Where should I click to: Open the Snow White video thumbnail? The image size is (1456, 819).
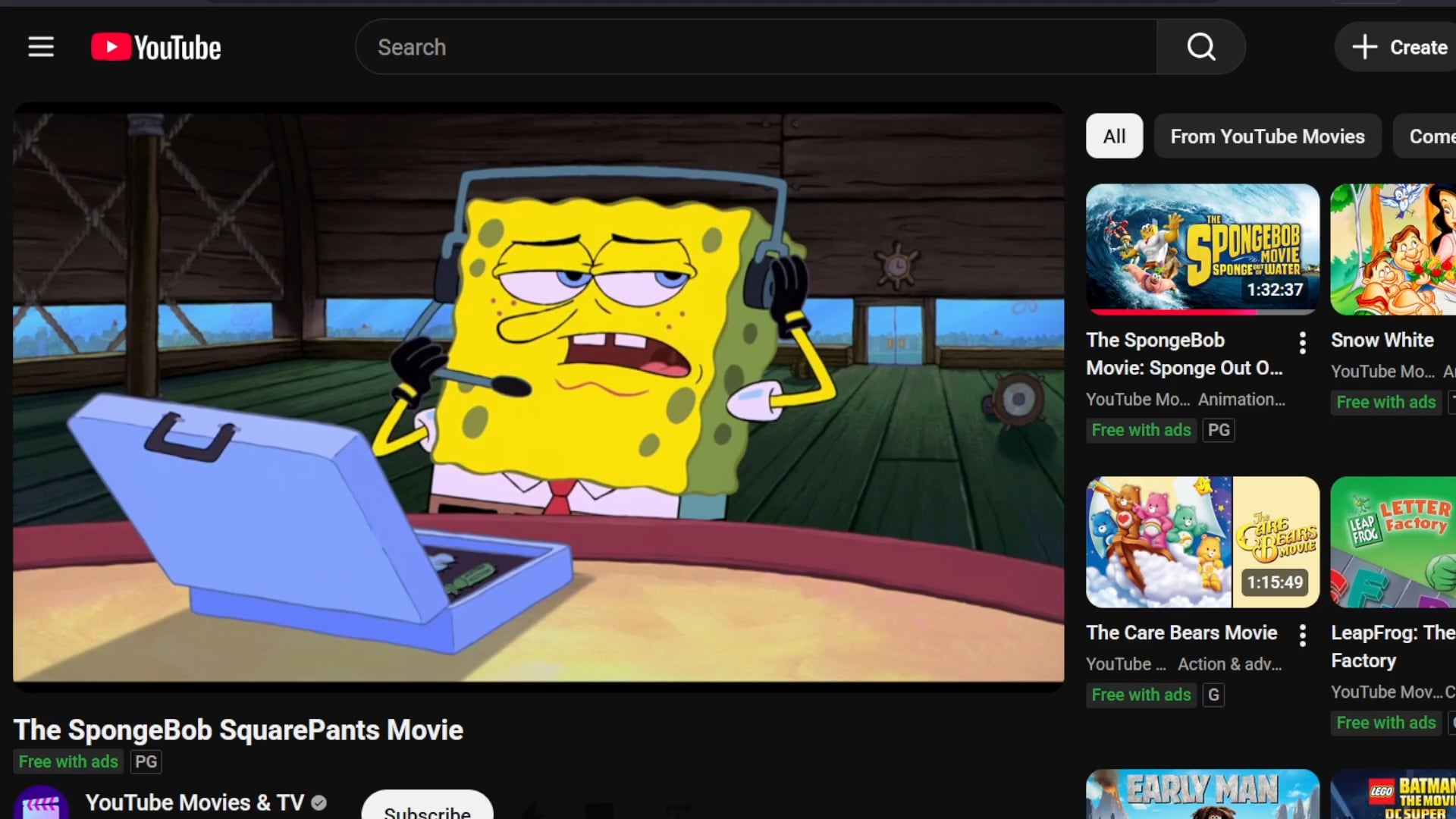coord(1394,249)
